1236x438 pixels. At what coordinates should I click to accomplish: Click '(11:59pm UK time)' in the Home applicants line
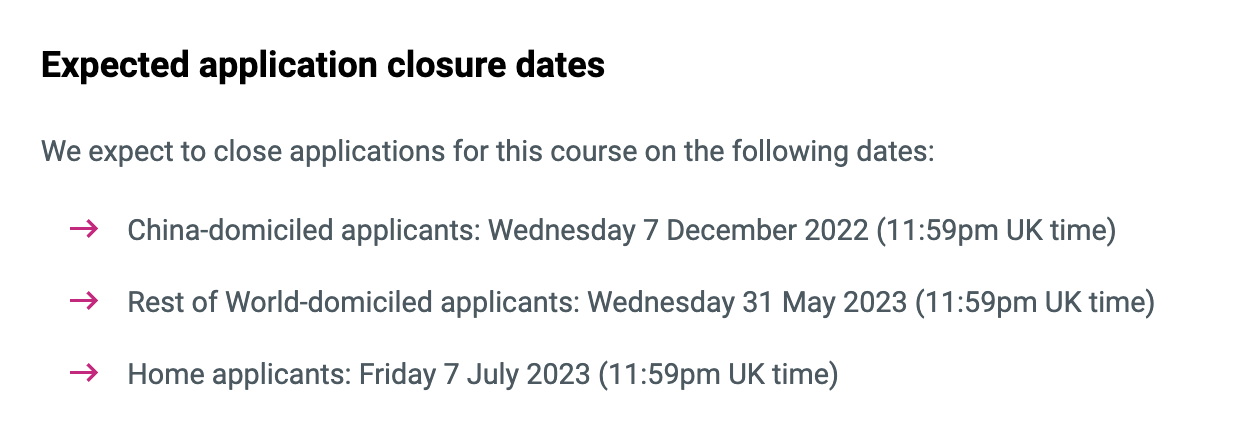pos(718,375)
